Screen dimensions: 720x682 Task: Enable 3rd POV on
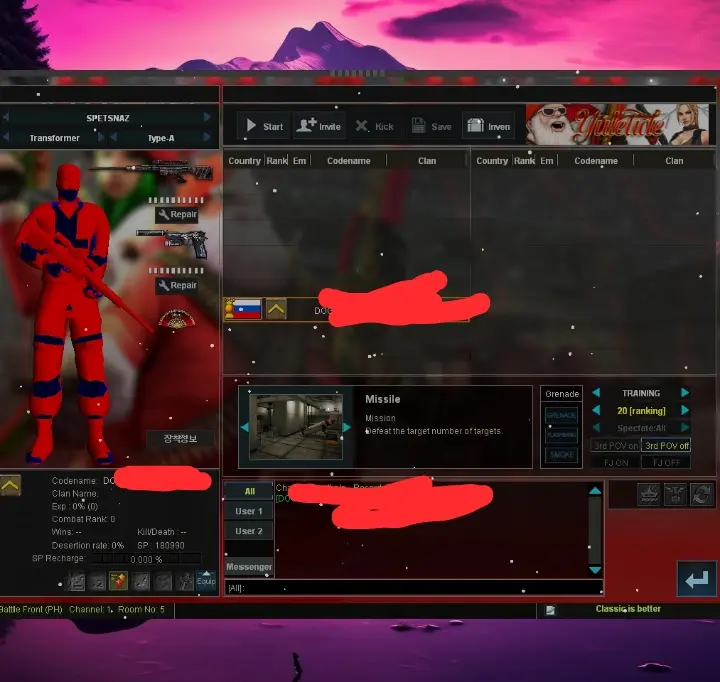coord(615,445)
